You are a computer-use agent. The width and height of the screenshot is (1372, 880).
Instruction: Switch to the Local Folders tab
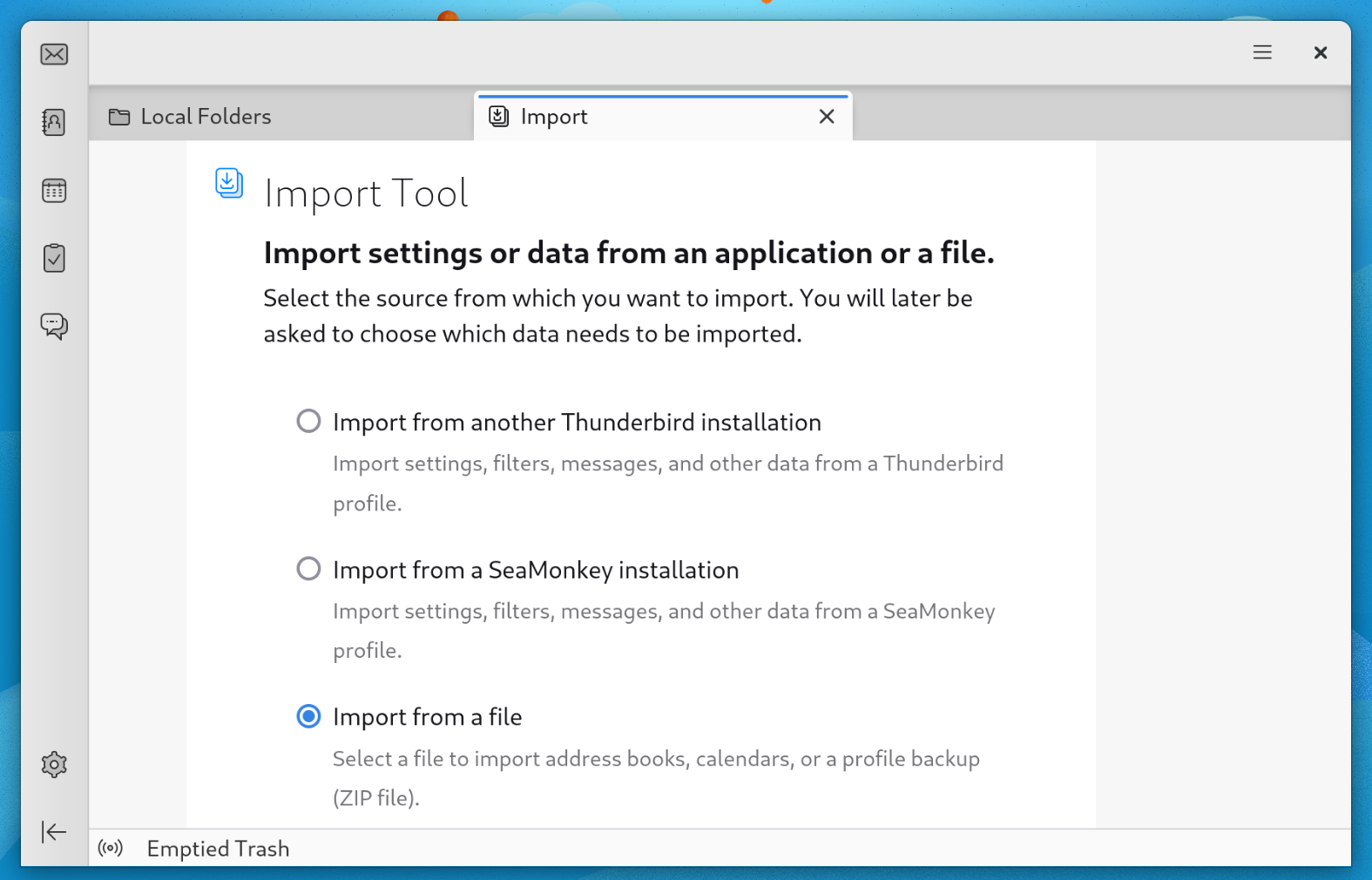[281, 116]
